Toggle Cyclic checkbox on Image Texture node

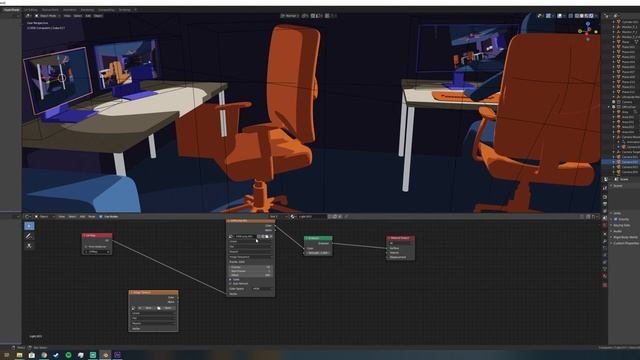click(x=230, y=280)
